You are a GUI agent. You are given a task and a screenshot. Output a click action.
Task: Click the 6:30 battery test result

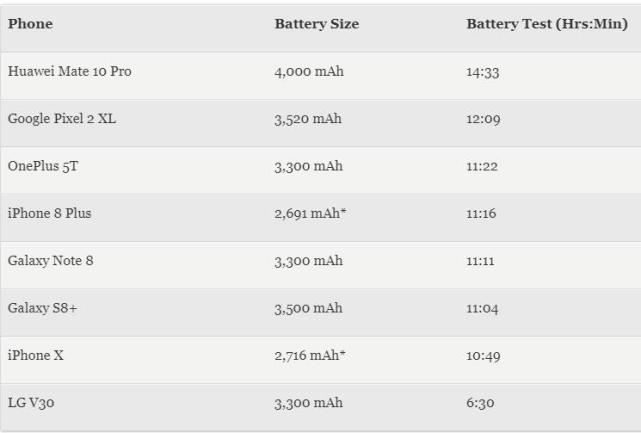pyautogui.click(x=480, y=403)
